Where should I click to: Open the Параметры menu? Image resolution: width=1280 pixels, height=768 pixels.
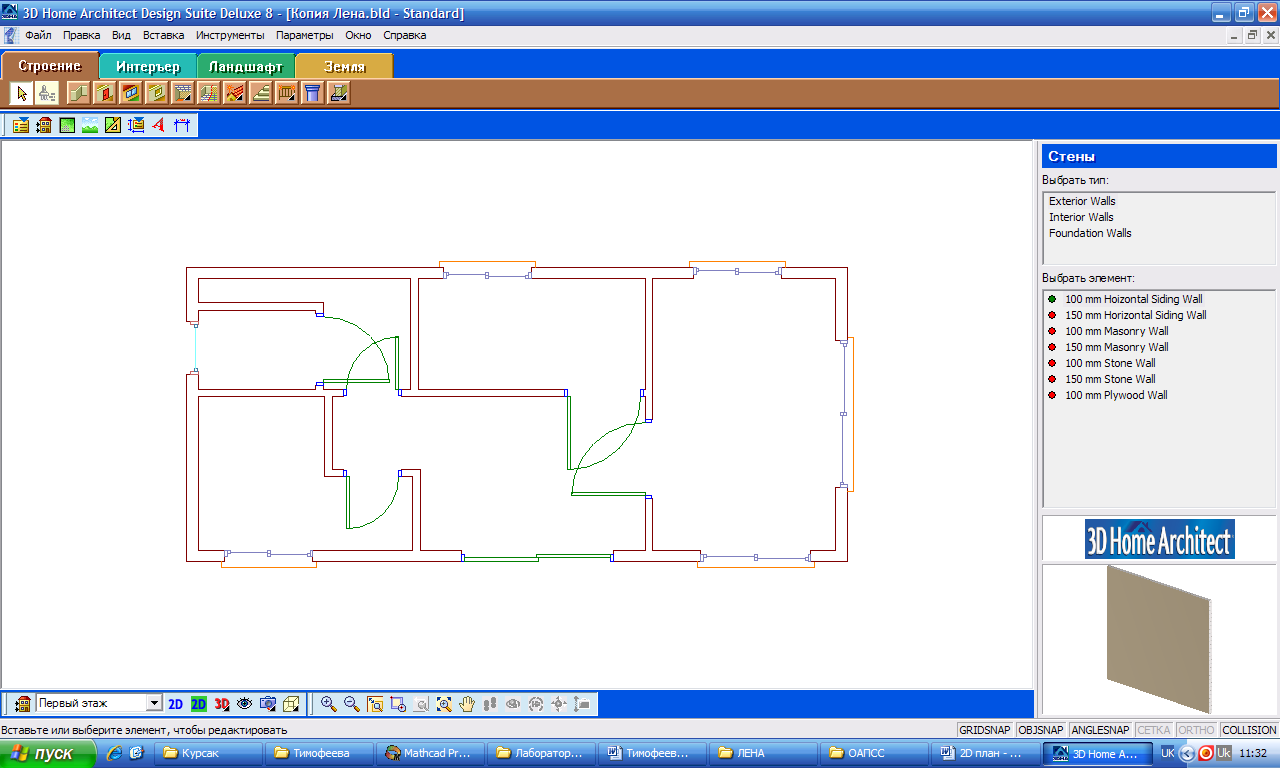pos(304,35)
